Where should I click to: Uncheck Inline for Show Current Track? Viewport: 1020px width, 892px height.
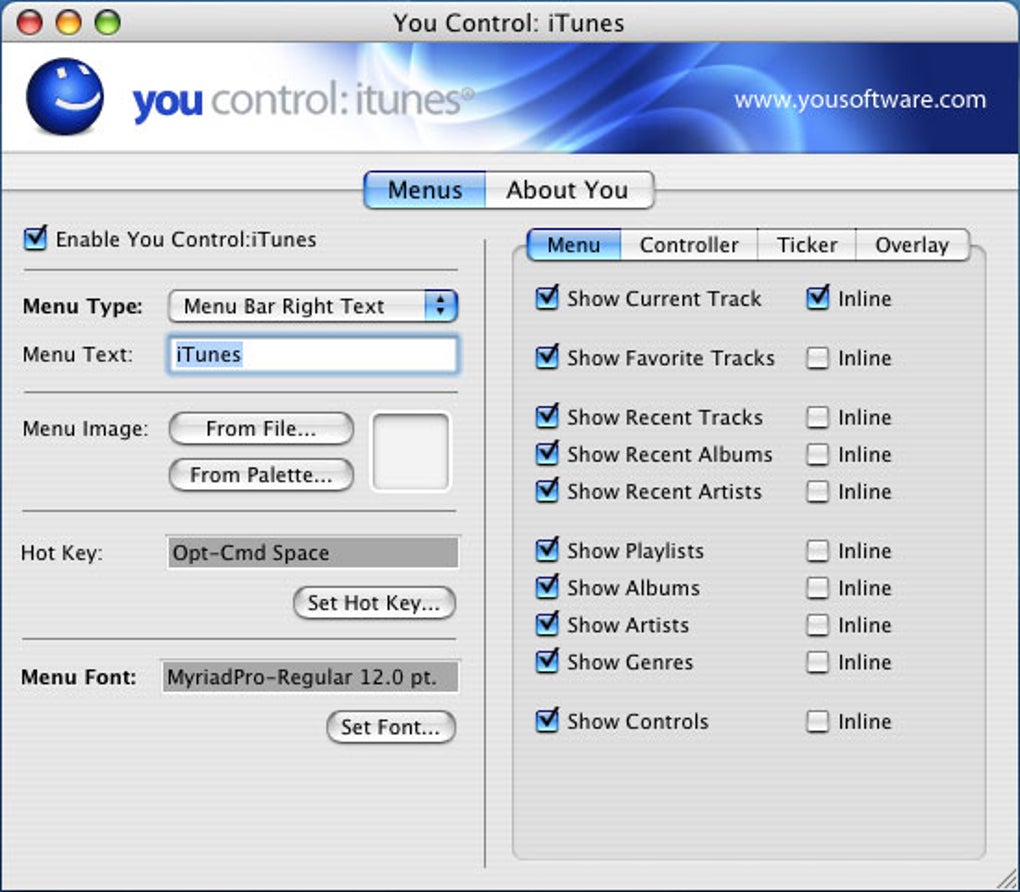[818, 298]
